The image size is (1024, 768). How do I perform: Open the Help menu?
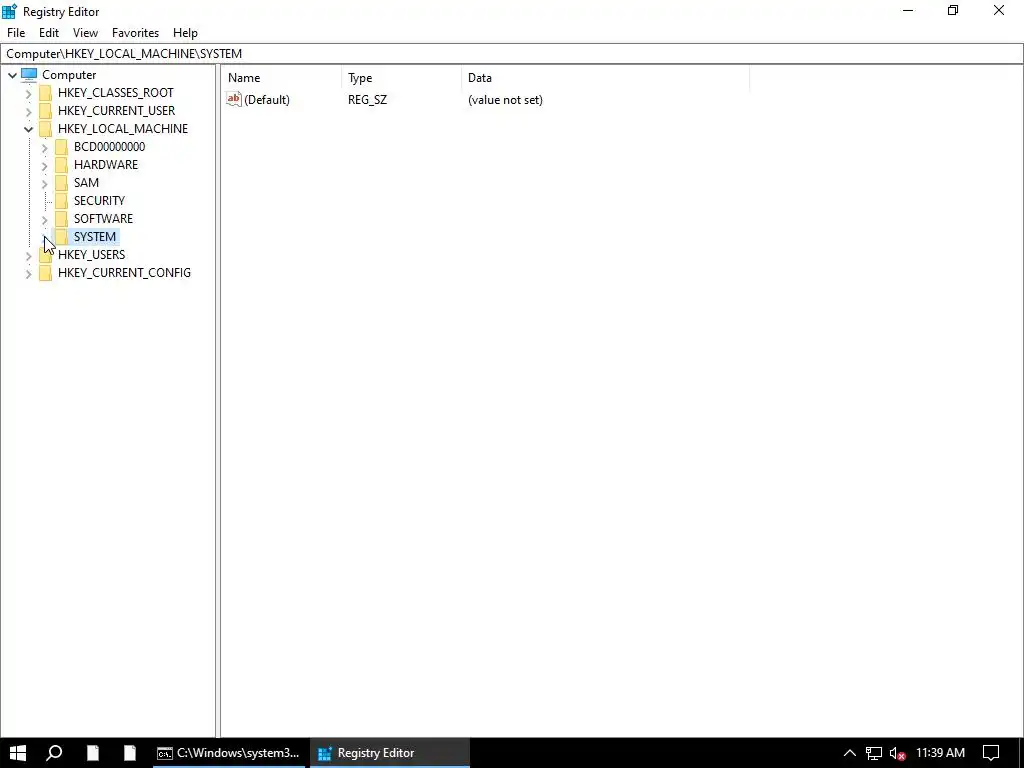pyautogui.click(x=185, y=33)
